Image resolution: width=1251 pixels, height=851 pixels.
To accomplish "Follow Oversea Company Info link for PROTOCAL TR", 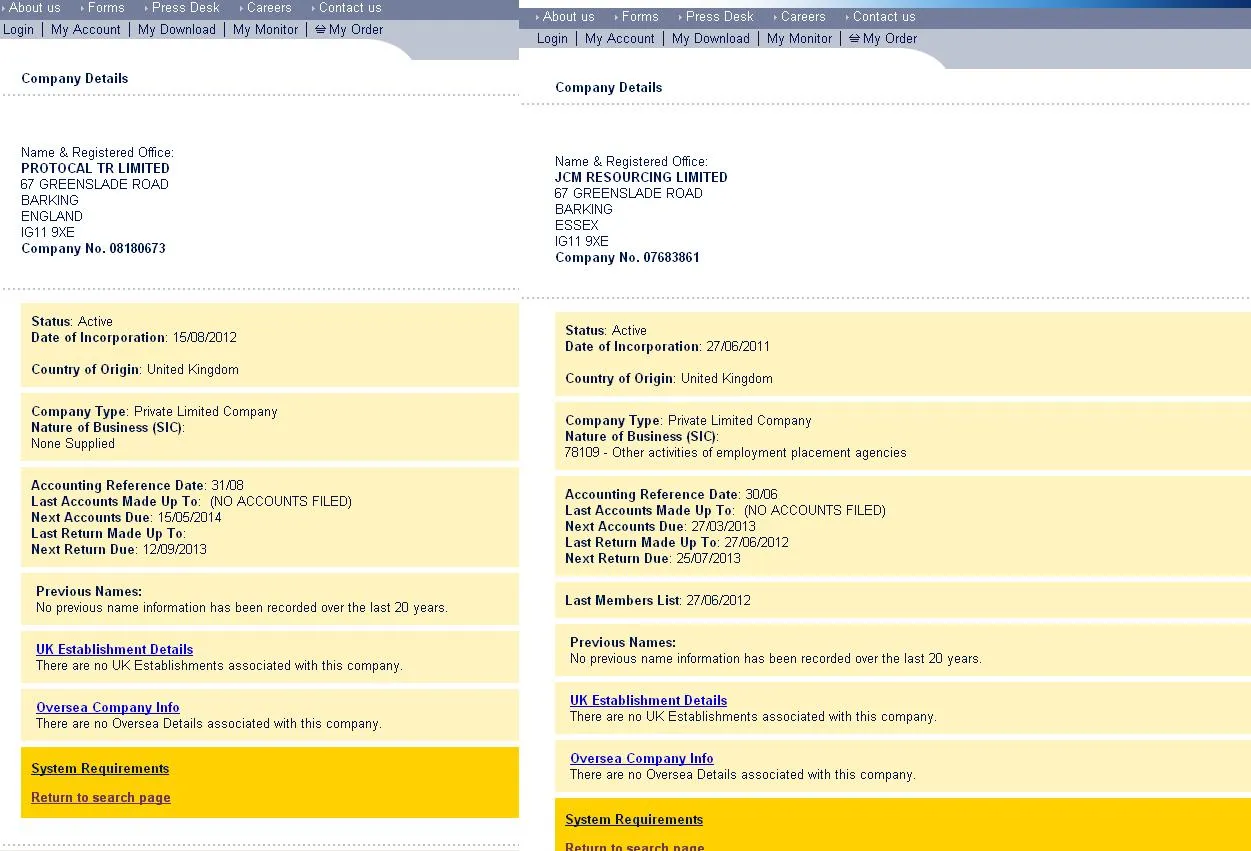I will coord(108,708).
